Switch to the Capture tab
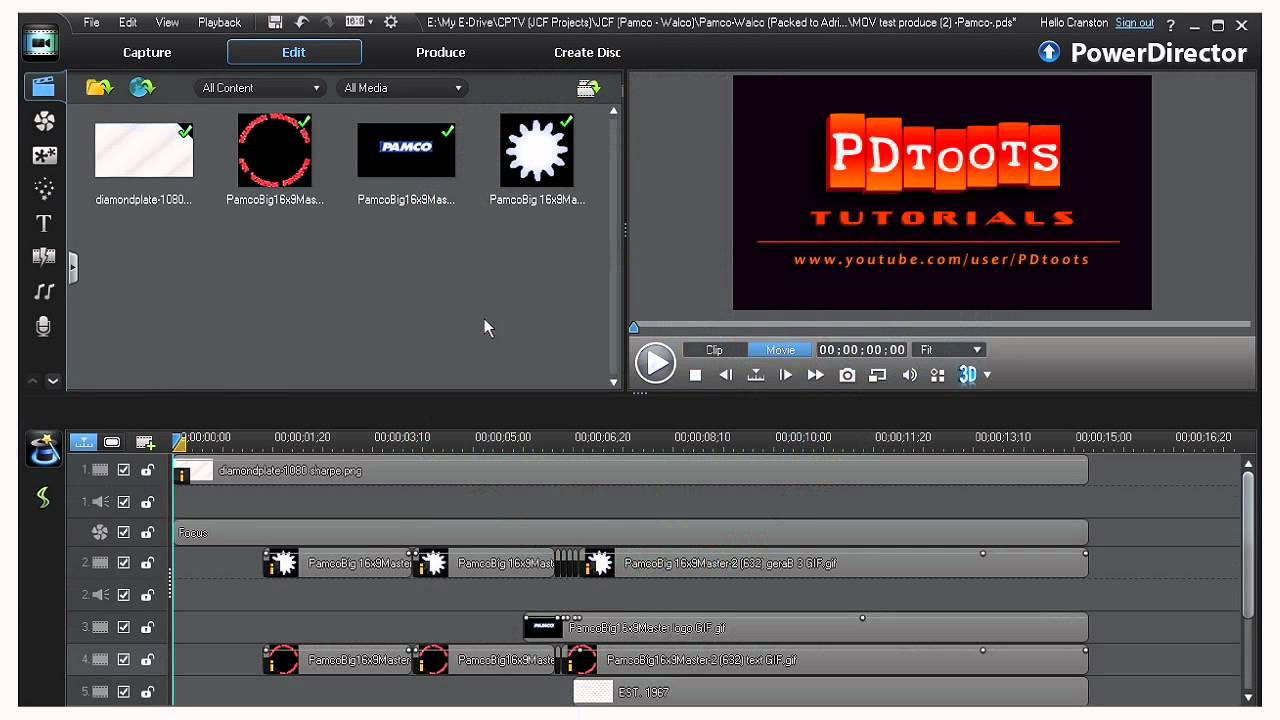1280x720 pixels. point(147,52)
